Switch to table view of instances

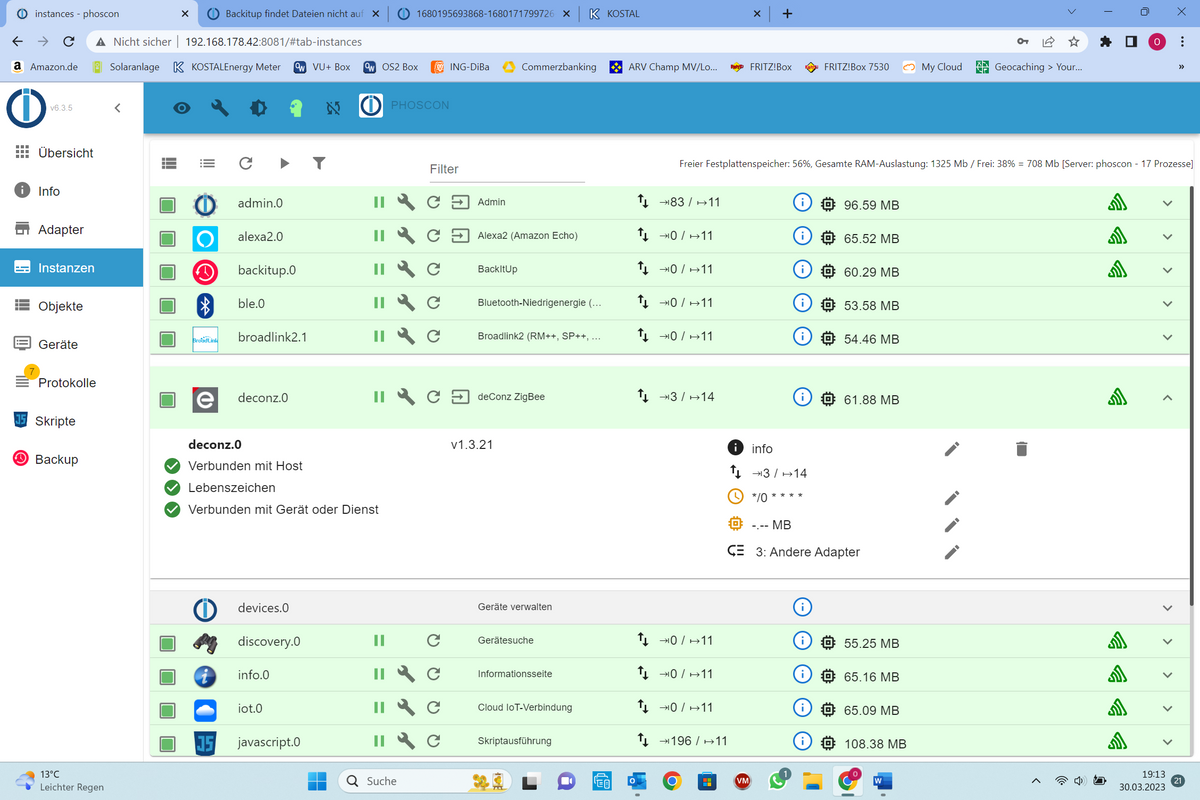[x=169, y=163]
